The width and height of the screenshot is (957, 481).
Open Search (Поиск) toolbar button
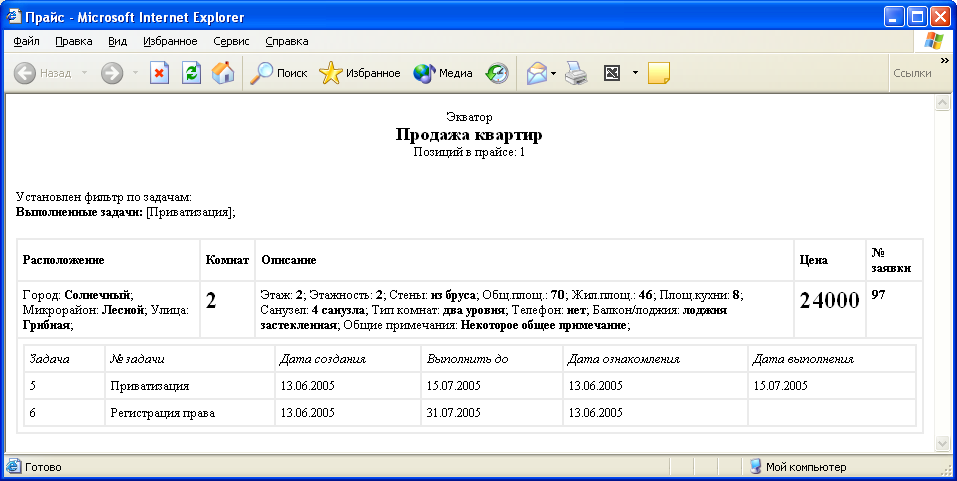click(x=279, y=73)
